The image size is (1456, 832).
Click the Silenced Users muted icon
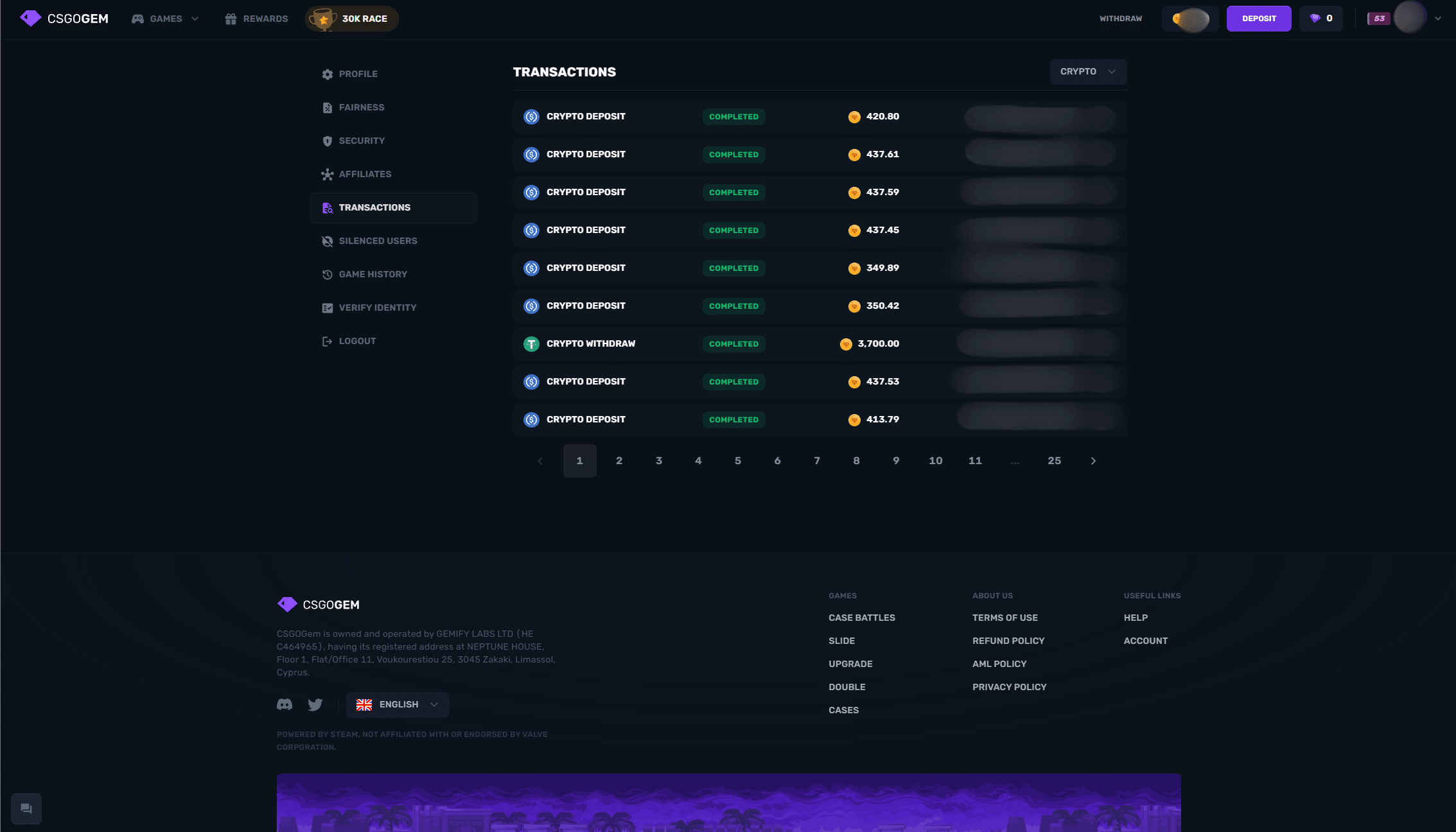(x=328, y=241)
